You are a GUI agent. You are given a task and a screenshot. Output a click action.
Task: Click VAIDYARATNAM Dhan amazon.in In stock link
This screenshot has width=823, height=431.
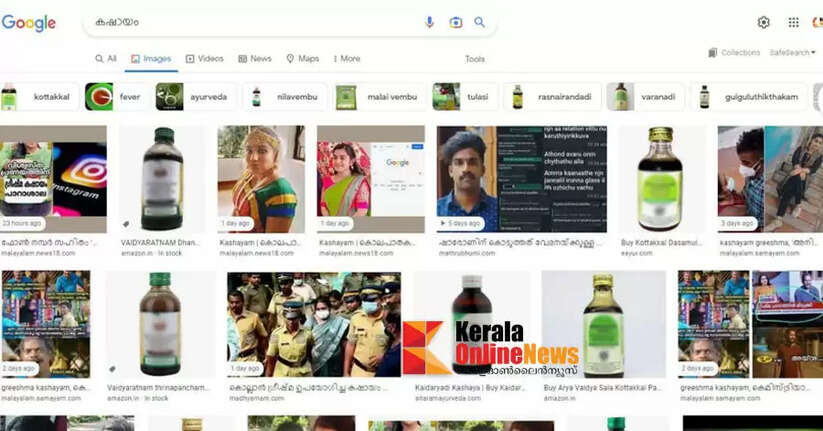click(152, 253)
